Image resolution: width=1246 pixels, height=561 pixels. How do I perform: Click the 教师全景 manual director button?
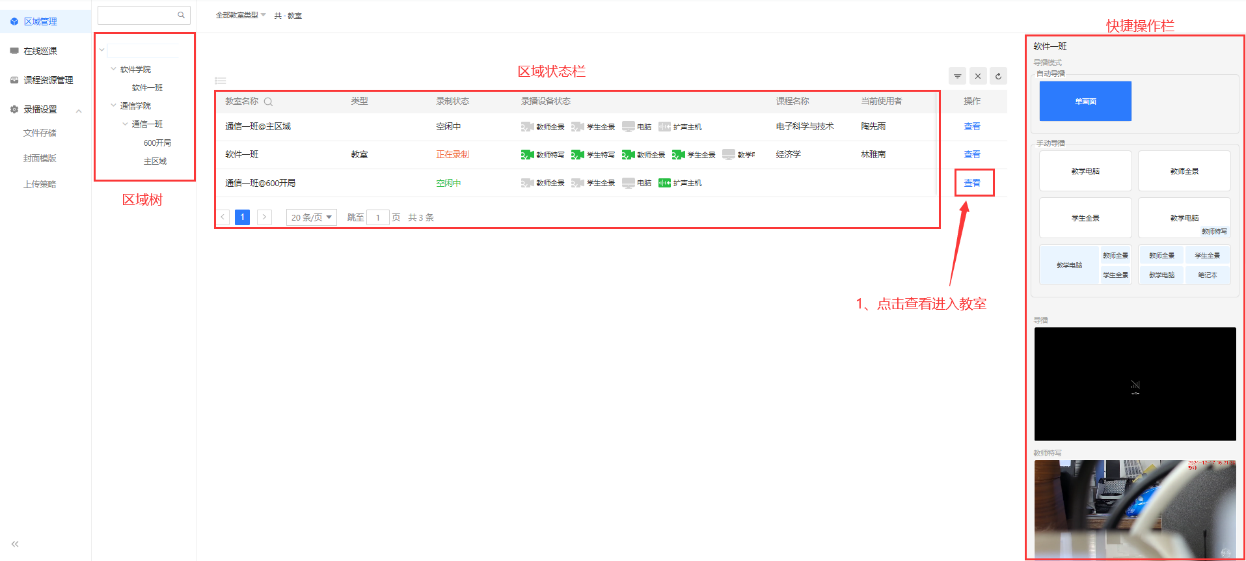point(1184,171)
